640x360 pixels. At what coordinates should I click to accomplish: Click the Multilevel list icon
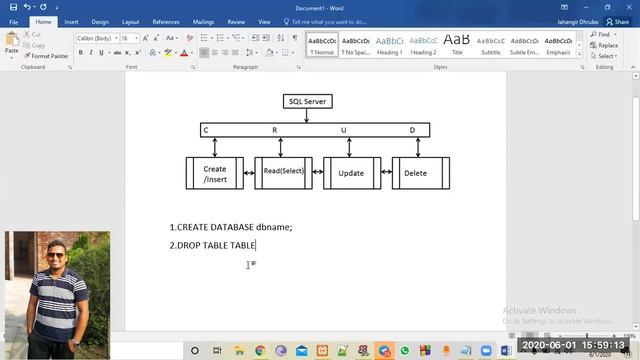[x=236, y=38]
